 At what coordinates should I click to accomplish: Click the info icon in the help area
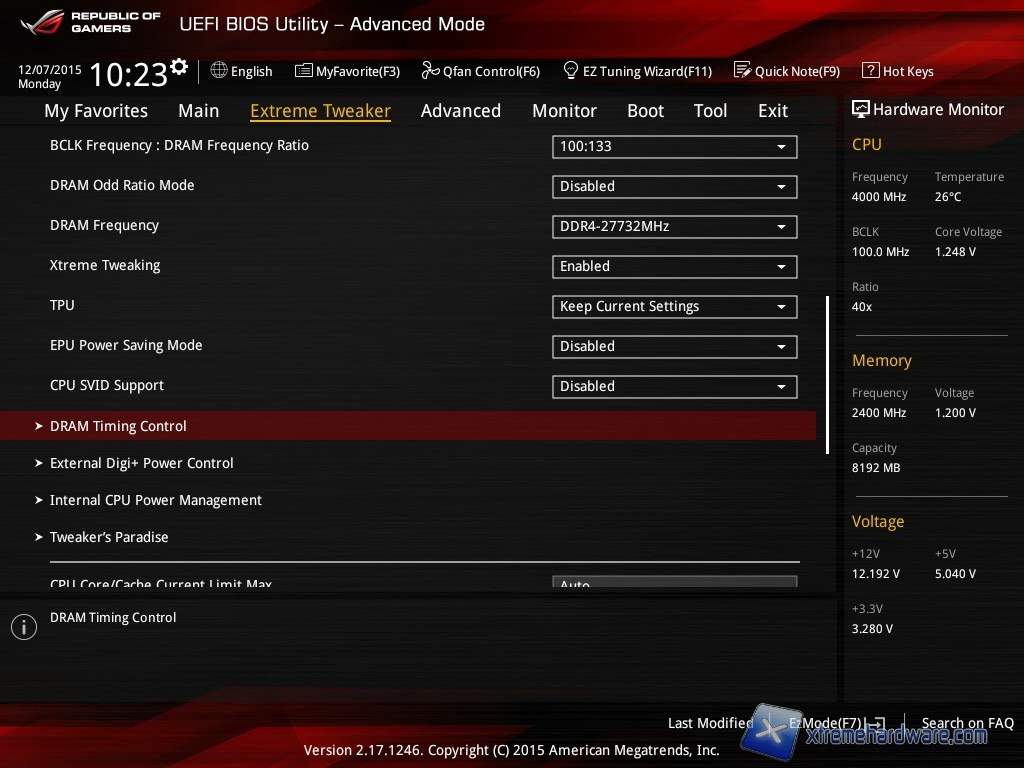tap(23, 627)
